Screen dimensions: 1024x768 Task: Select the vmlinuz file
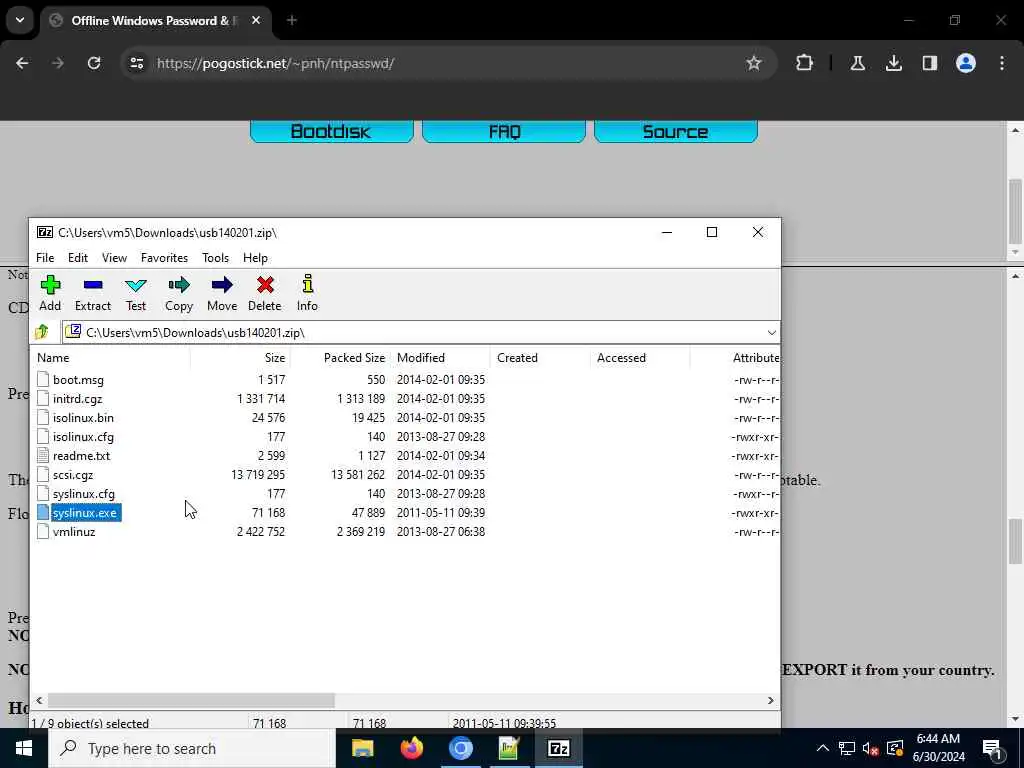coord(74,532)
